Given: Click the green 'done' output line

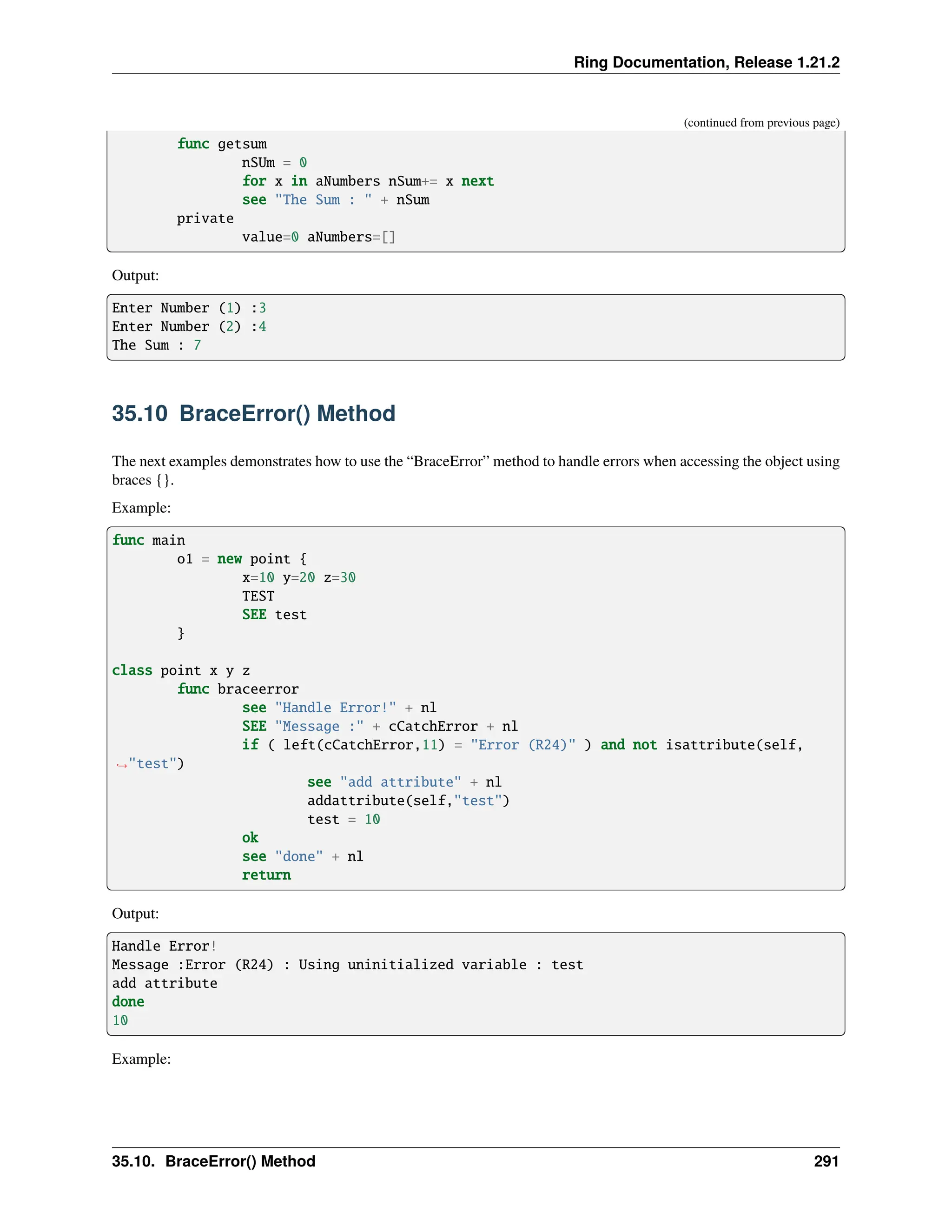Looking at the screenshot, I should tap(128, 1002).
